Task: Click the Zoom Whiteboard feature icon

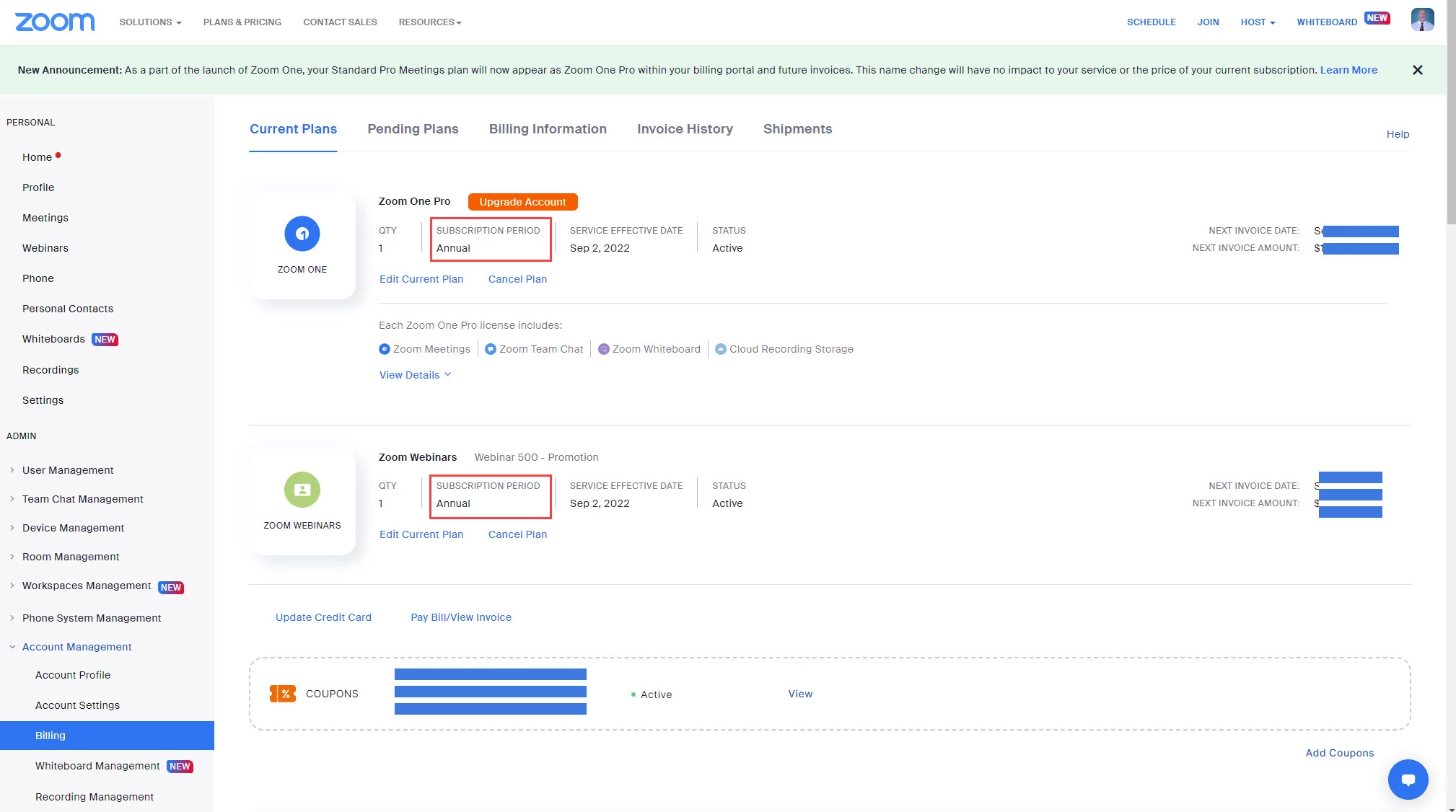Action: 604,349
